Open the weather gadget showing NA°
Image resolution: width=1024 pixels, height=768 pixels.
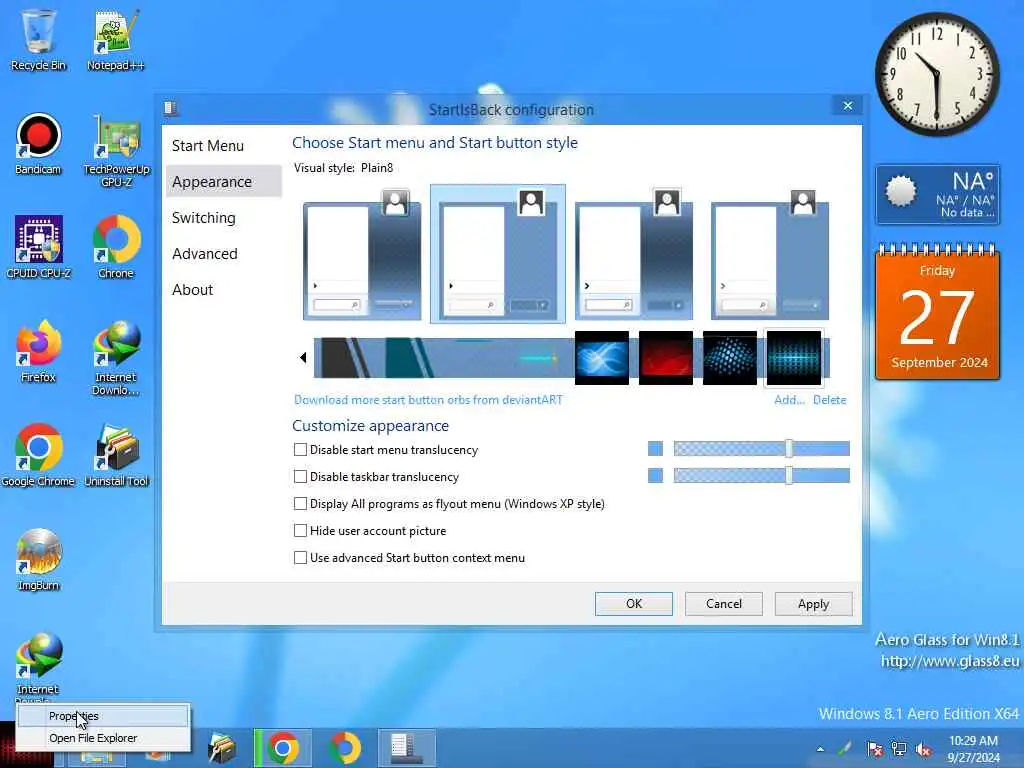[937, 195]
